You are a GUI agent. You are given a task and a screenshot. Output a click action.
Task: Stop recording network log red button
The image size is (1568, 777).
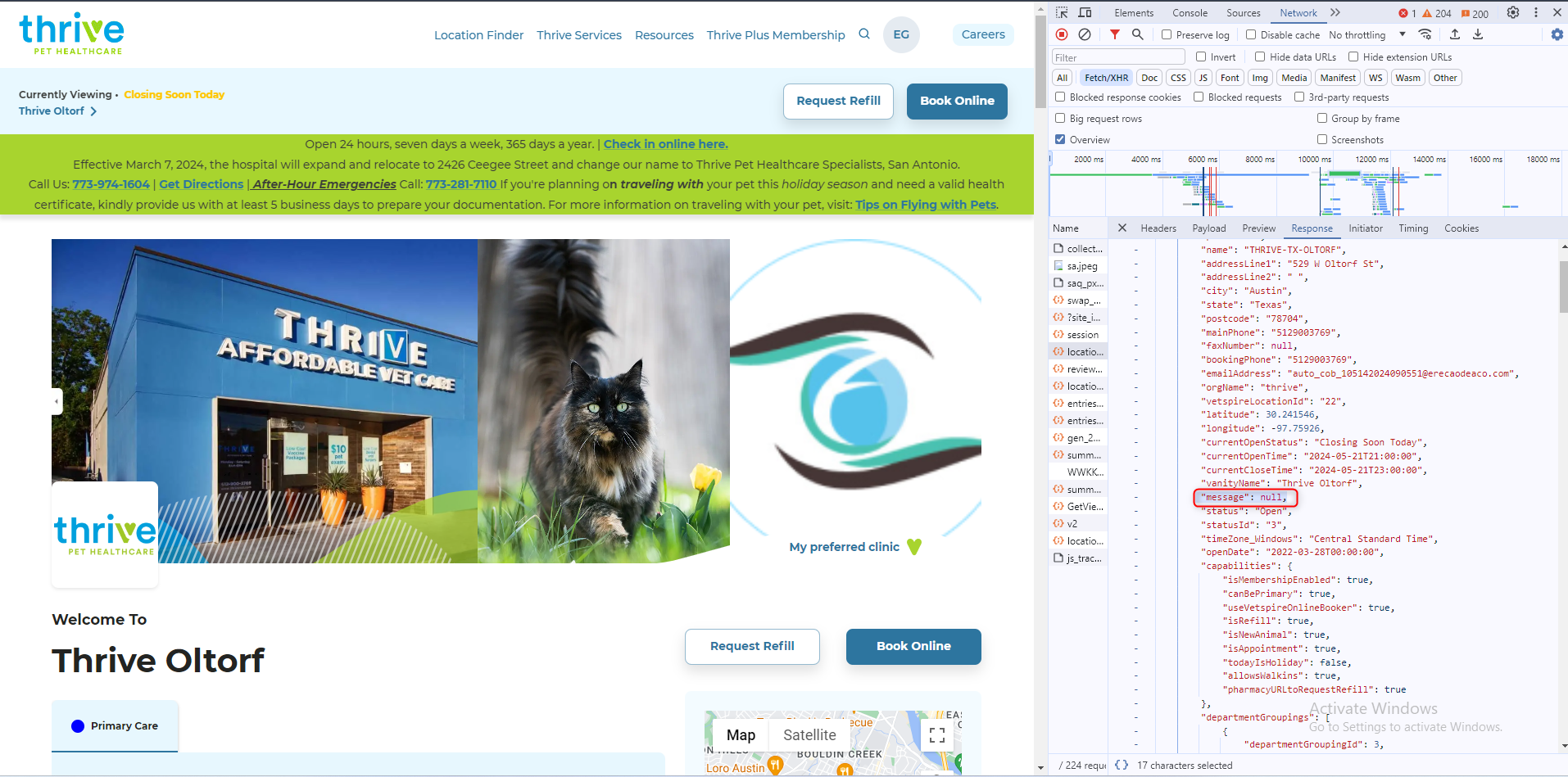pos(1062,34)
